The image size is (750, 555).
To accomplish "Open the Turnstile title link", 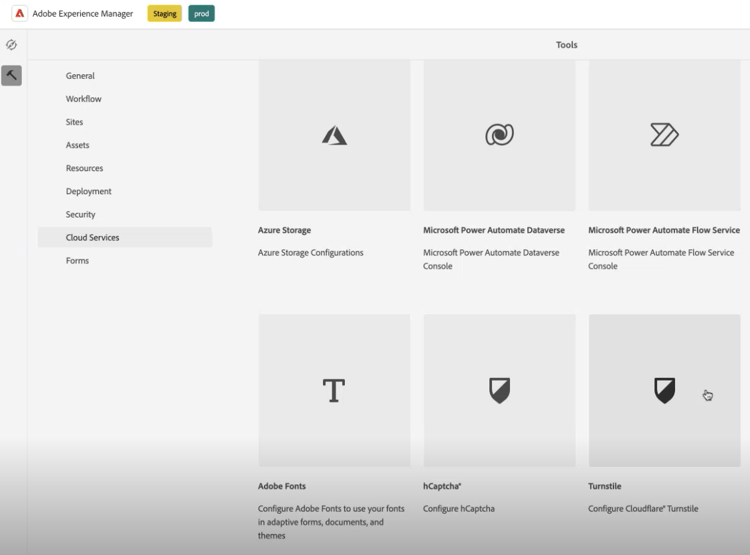I will click(x=605, y=486).
